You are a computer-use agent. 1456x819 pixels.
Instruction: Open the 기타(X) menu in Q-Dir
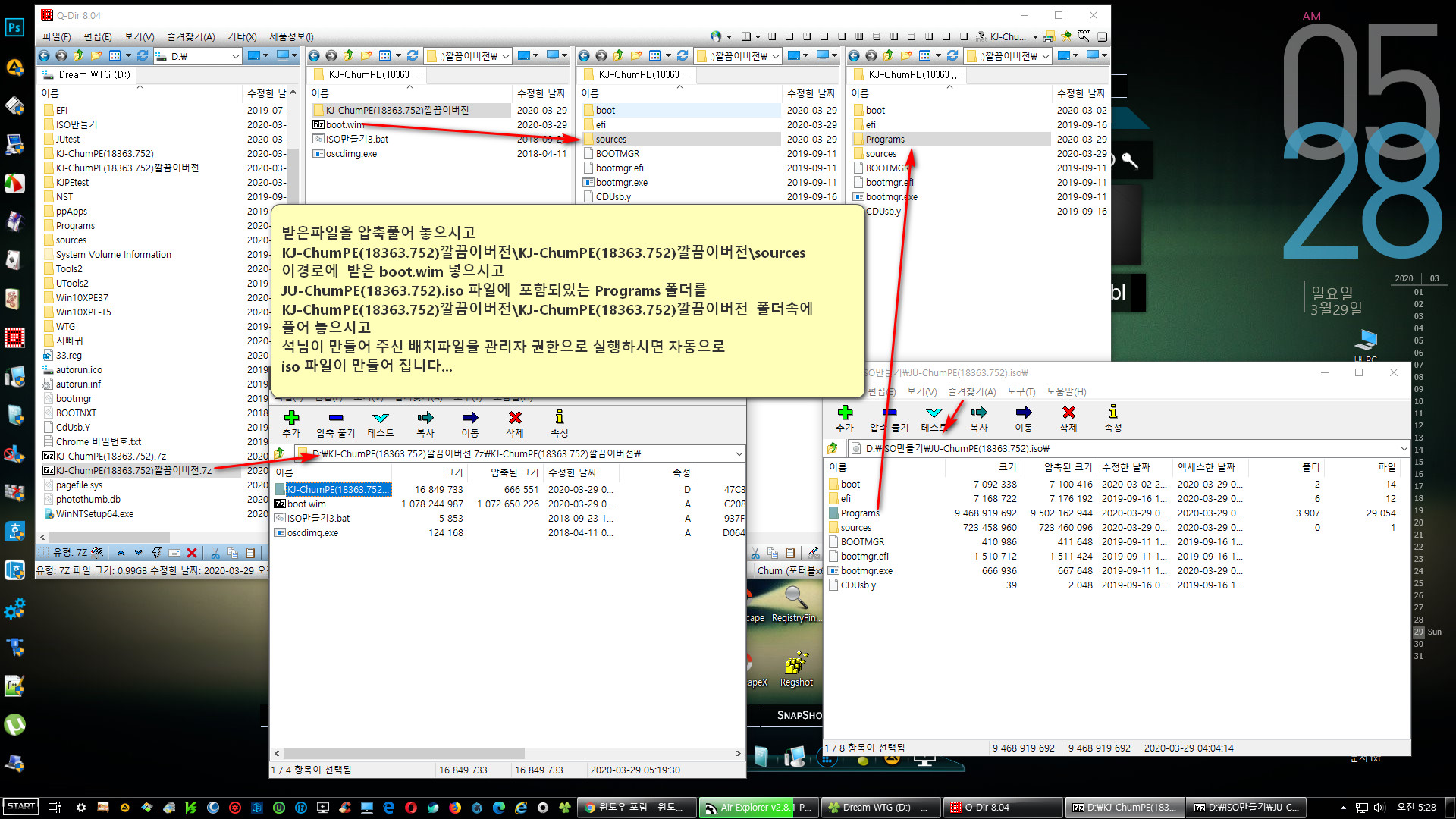click(x=242, y=36)
